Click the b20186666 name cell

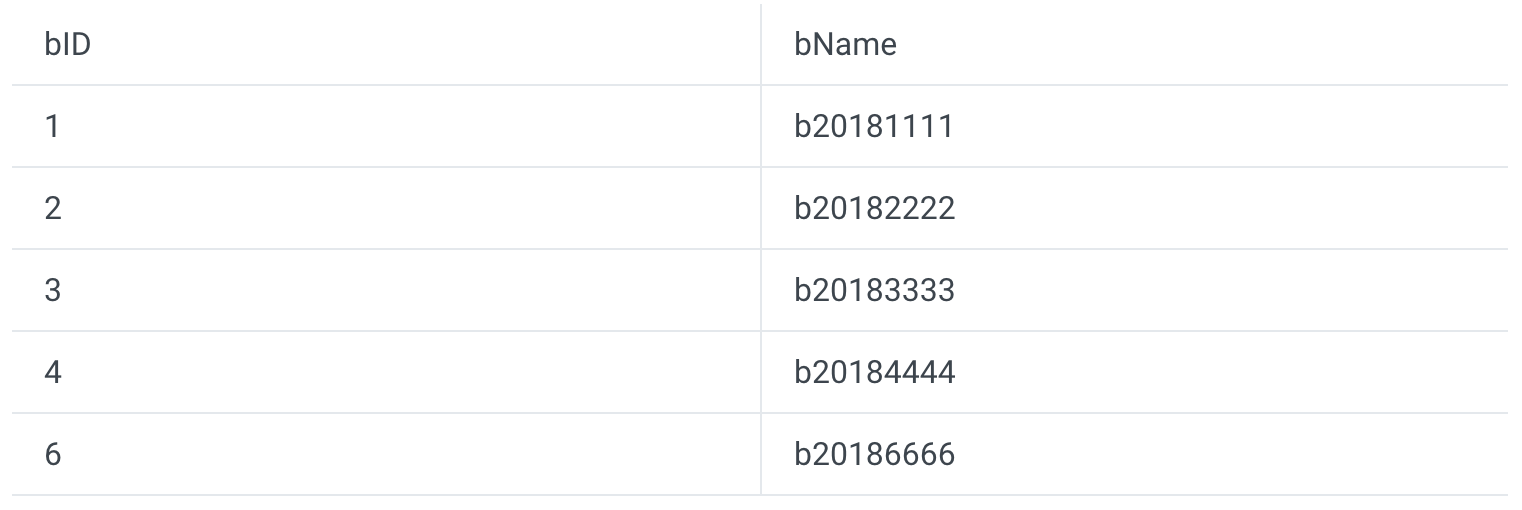pyautogui.click(x=875, y=455)
